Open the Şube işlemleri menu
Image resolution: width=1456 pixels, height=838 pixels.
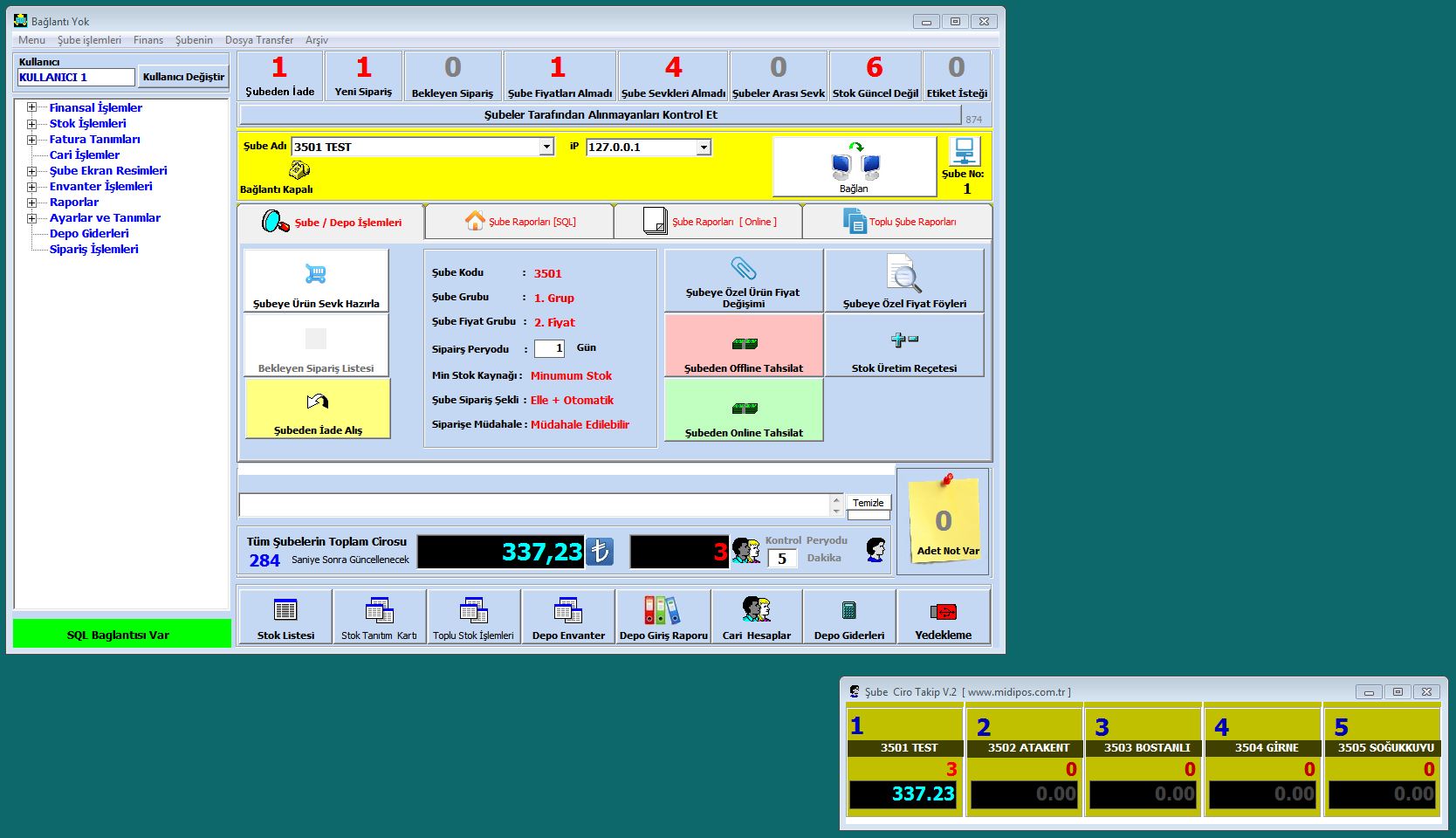[89, 40]
